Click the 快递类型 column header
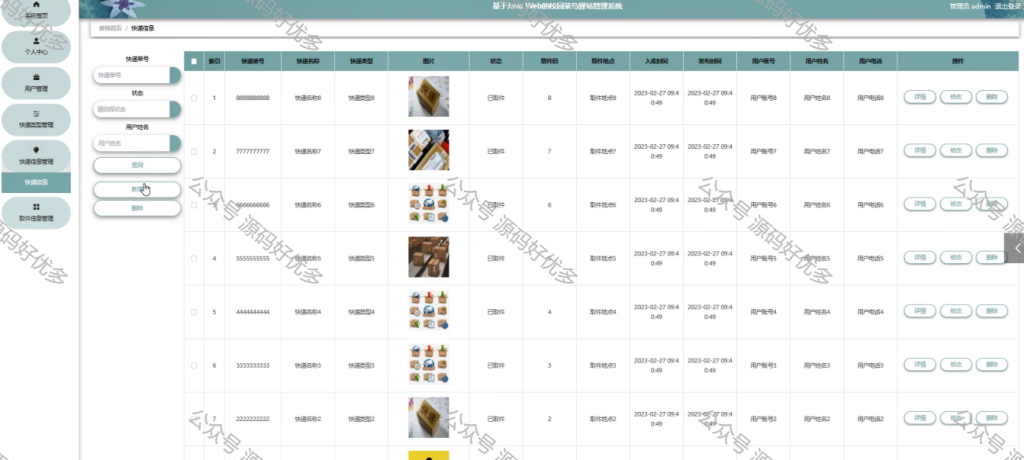This screenshot has width=1024, height=460. [x=361, y=61]
